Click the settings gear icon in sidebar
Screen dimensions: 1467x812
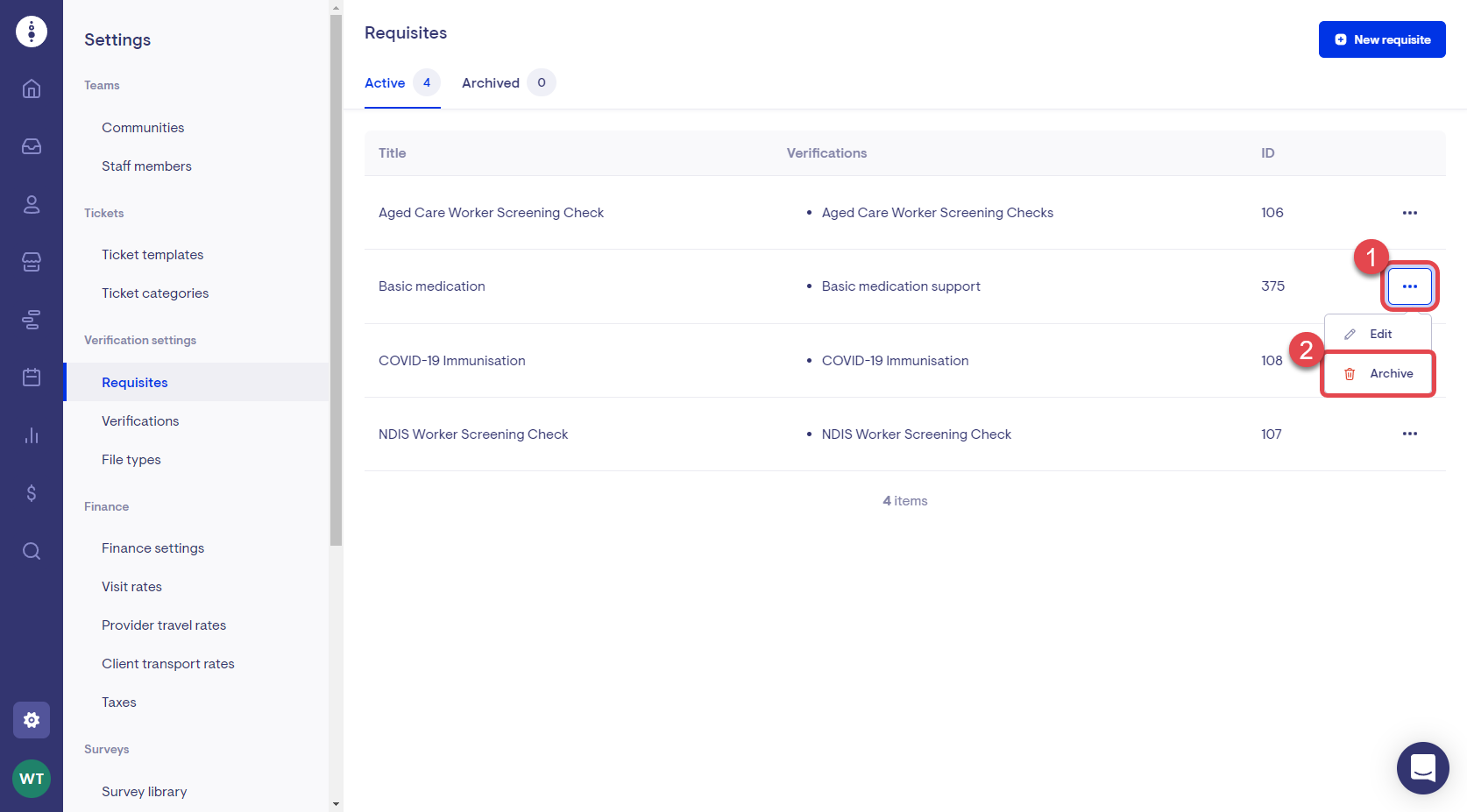click(32, 720)
